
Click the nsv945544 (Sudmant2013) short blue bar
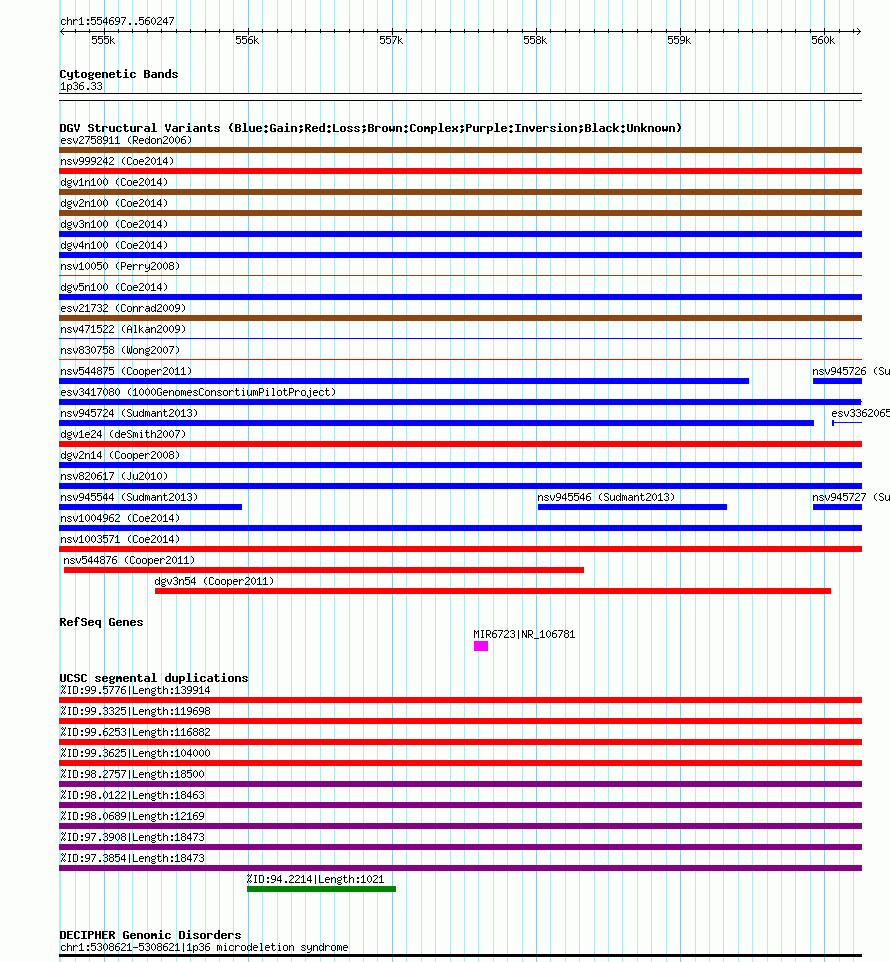click(151, 507)
